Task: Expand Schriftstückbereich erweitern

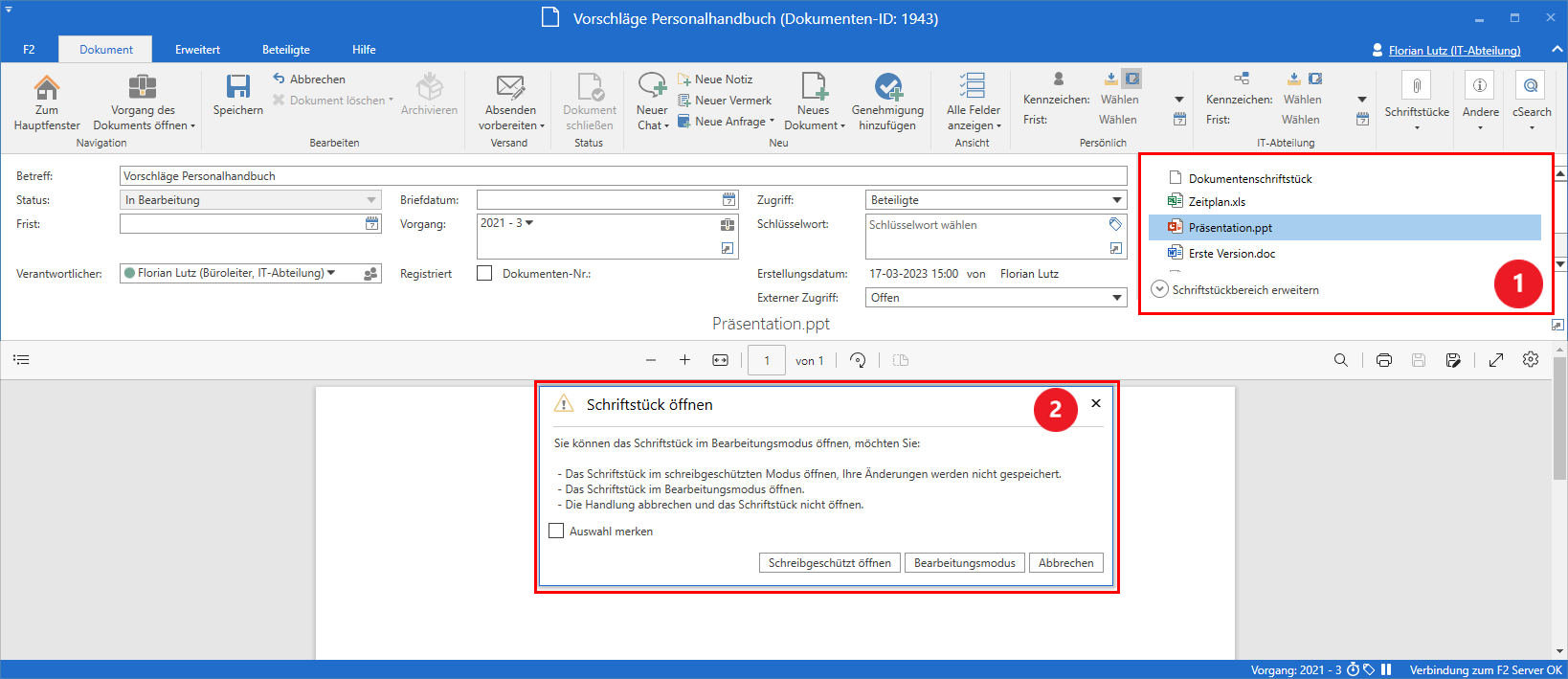Action: (1159, 289)
